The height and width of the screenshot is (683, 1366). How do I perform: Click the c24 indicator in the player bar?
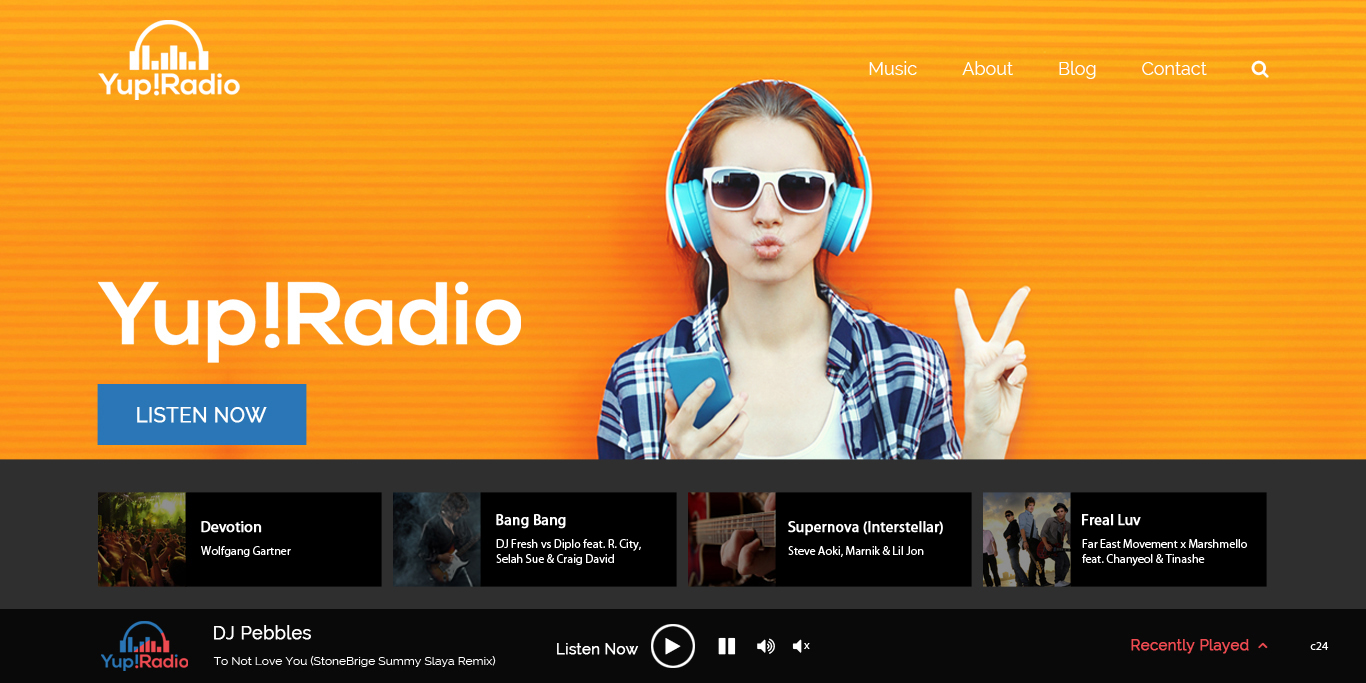pos(1318,647)
